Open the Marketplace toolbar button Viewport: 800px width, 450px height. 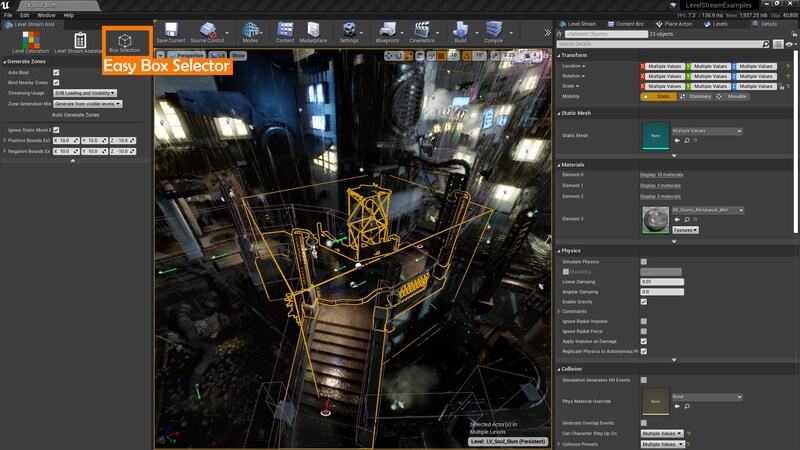tap(313, 33)
